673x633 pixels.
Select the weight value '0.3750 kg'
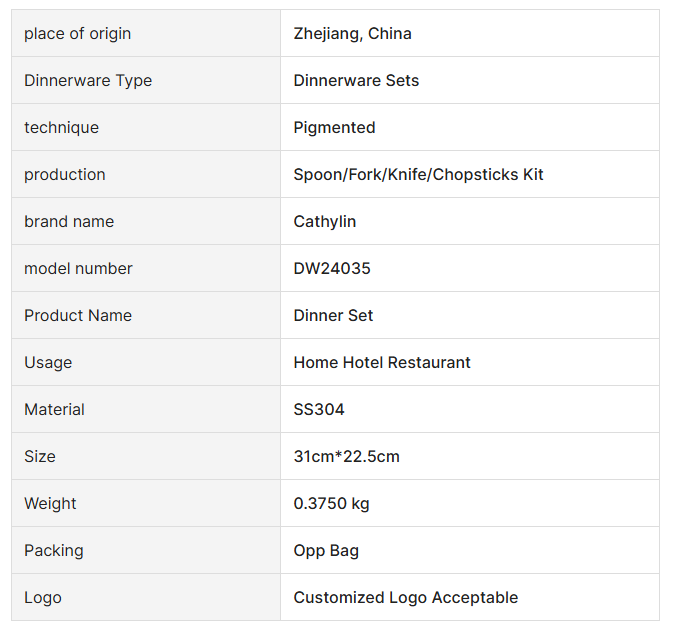[x=331, y=504]
